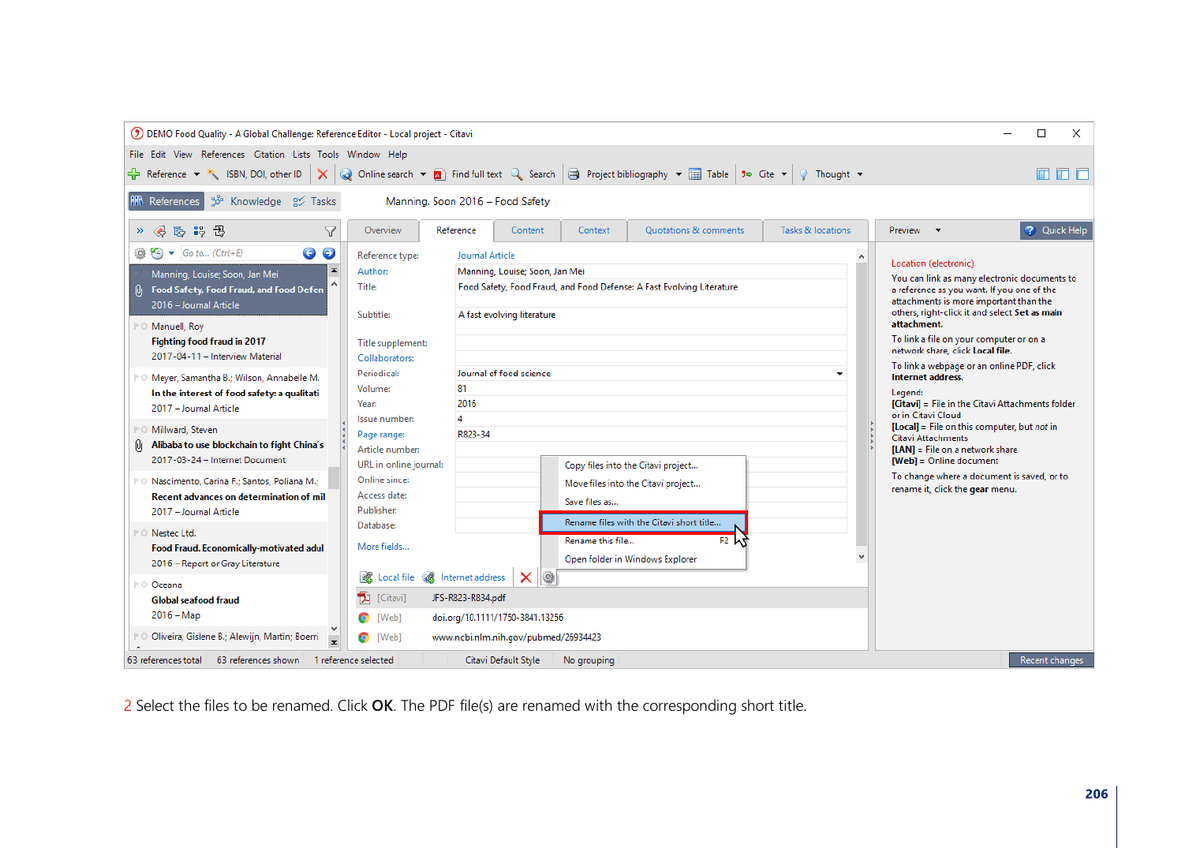Choose Move files into the Citavi project
The width and height of the screenshot is (1200, 848).
click(643, 484)
